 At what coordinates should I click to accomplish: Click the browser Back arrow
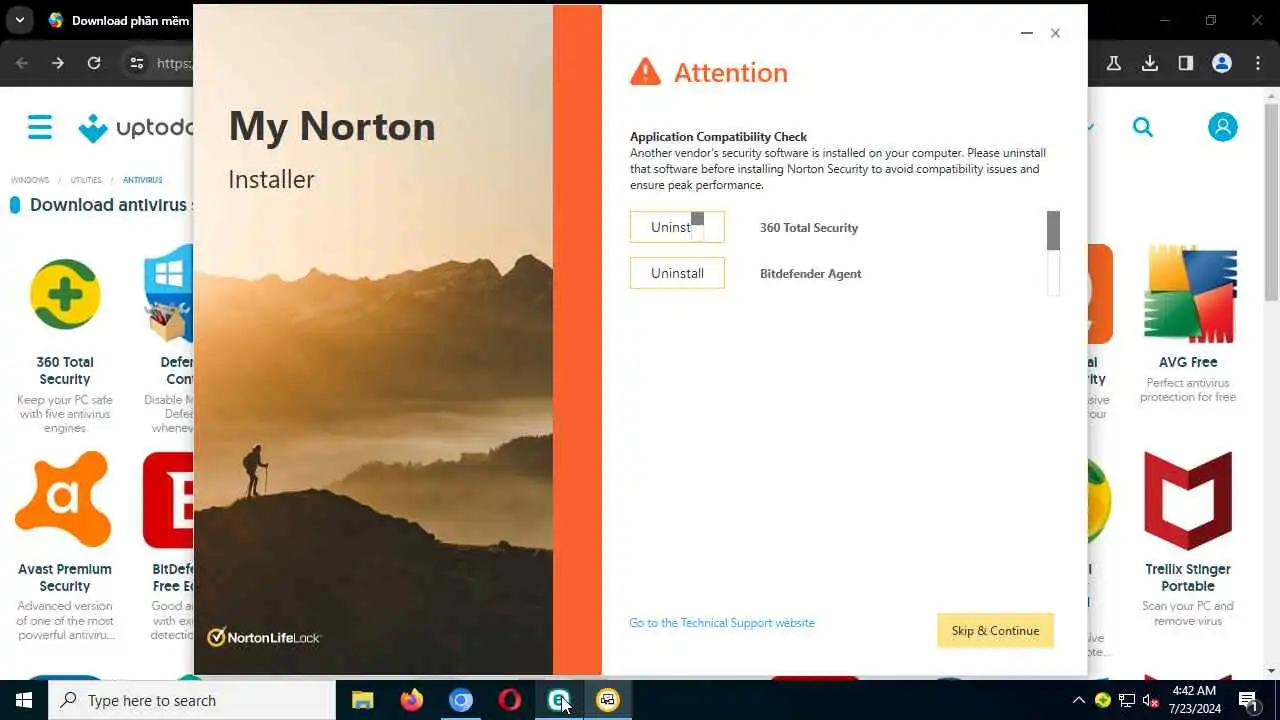(x=22, y=63)
